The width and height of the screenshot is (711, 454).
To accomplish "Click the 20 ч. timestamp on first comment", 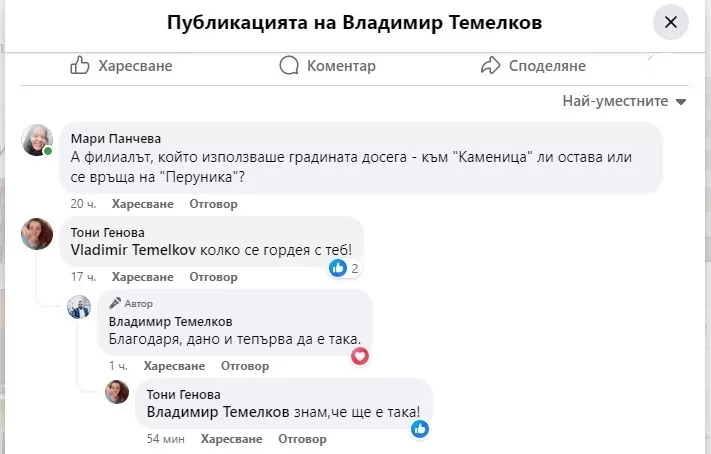I will click(83, 204).
